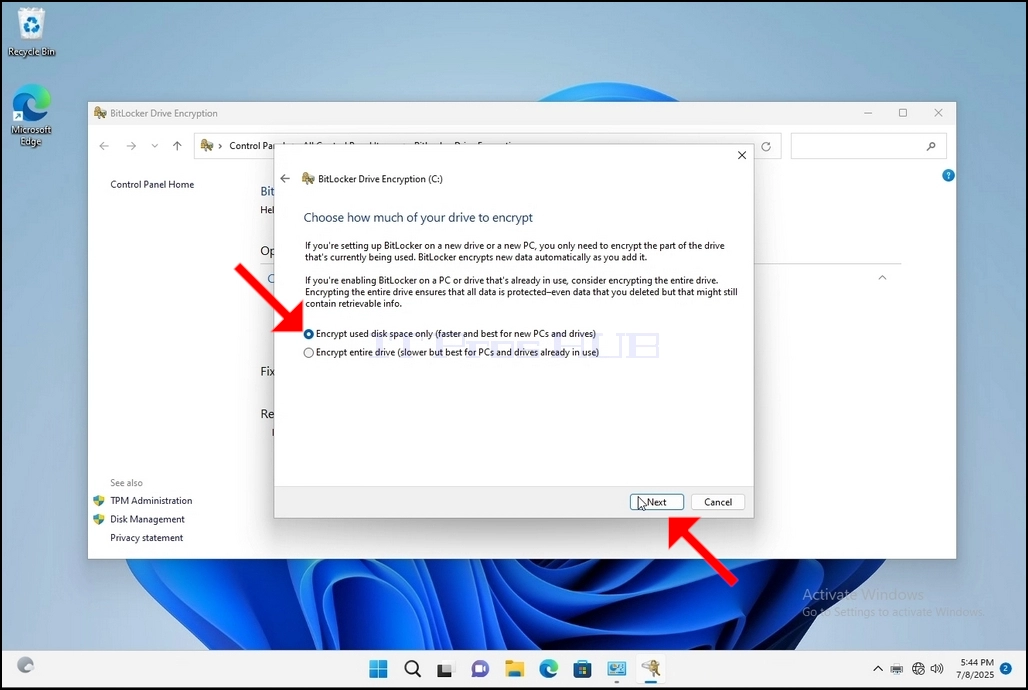Click the BitLocker icon in the address bar
1028x690 pixels.
[x=207, y=146]
